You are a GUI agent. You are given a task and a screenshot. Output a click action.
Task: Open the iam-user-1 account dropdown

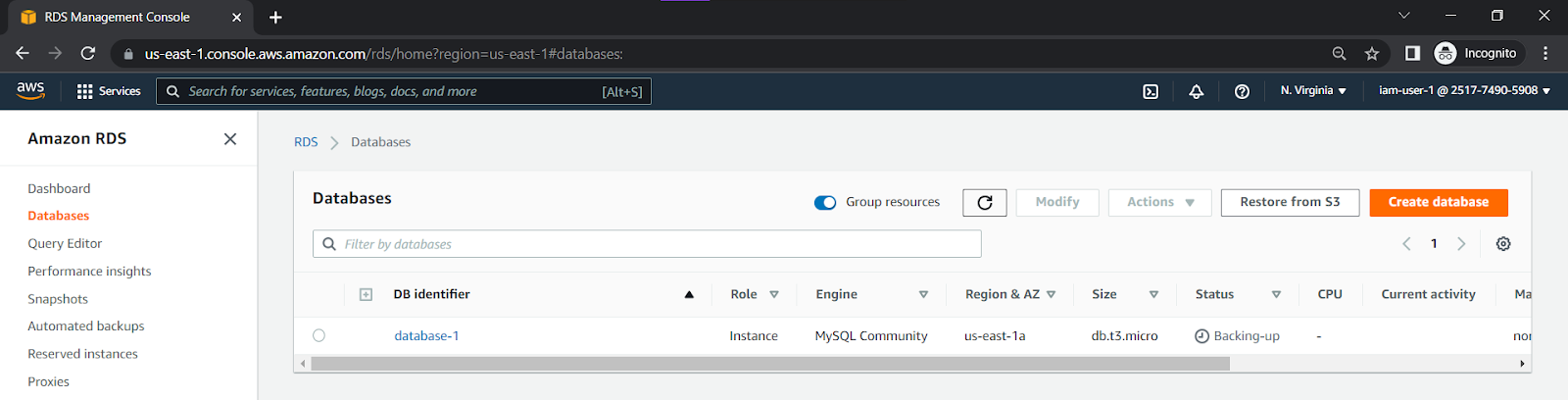(x=1464, y=90)
